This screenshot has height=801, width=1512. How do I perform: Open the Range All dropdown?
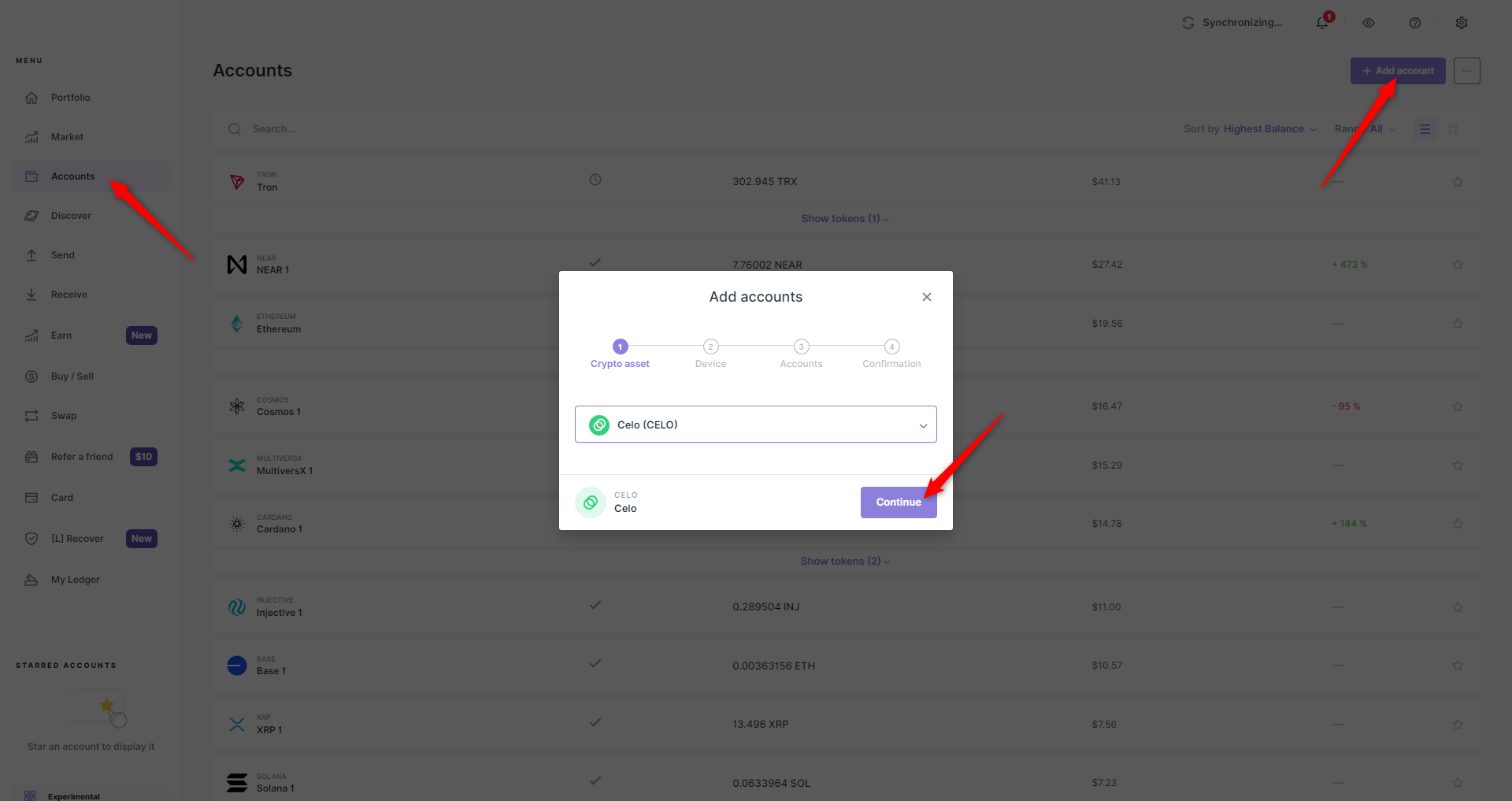tap(1366, 129)
